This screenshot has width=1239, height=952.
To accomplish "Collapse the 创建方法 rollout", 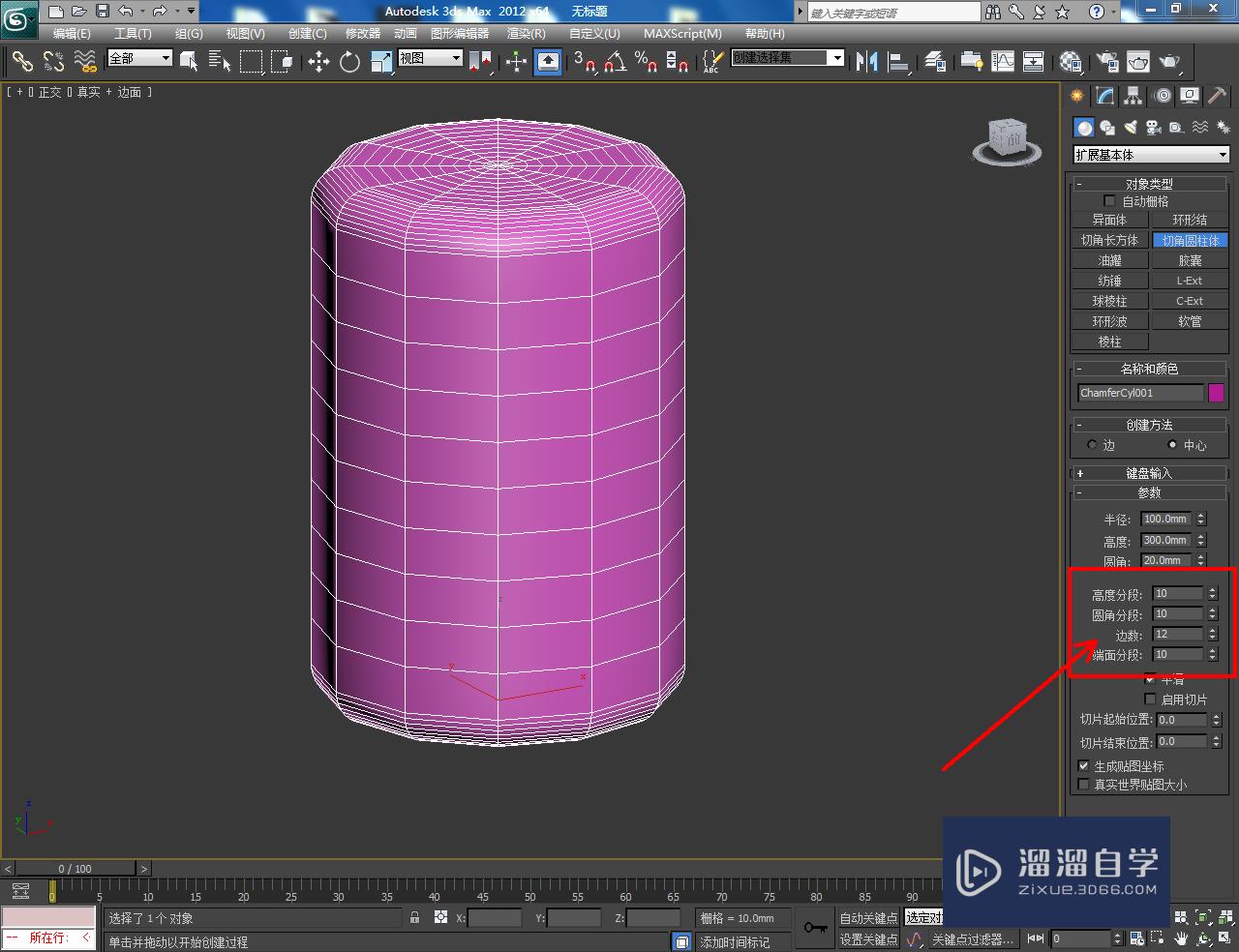I will [1149, 425].
